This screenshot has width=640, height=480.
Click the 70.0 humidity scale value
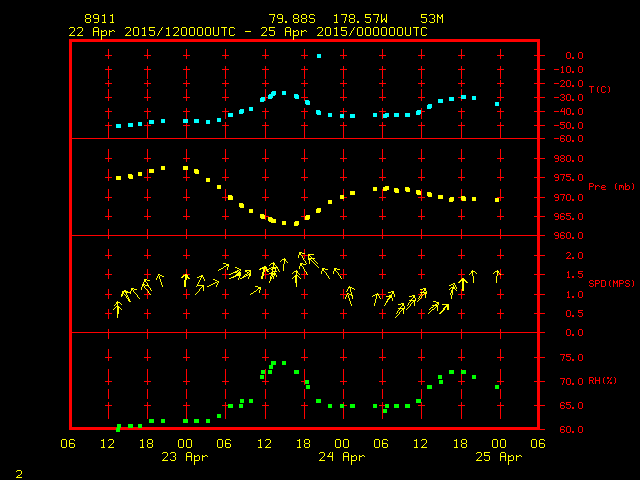click(571, 382)
